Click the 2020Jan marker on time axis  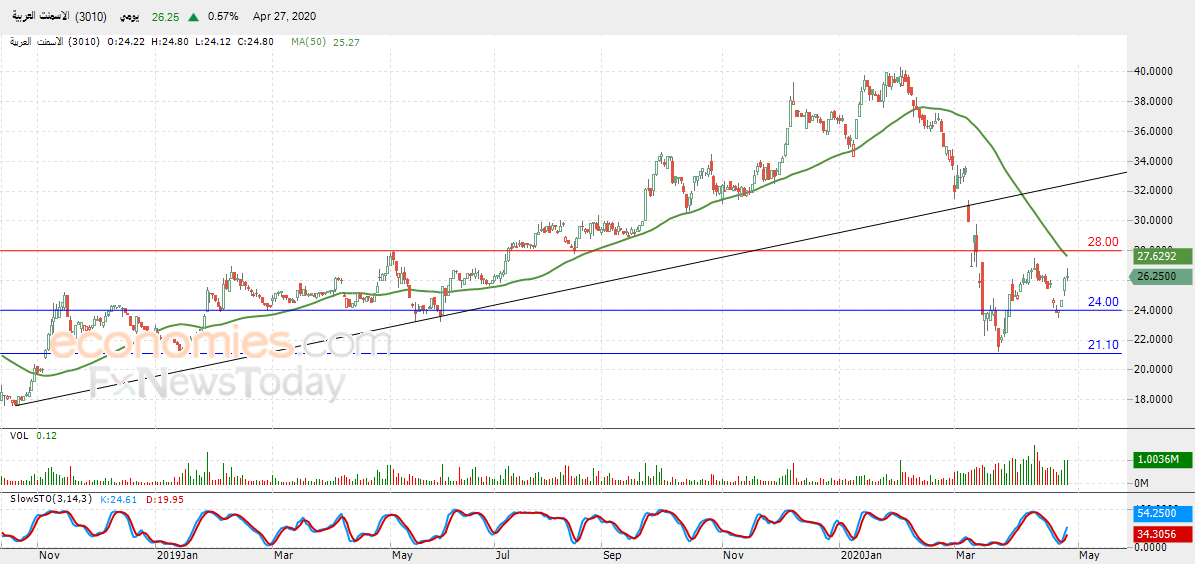pyautogui.click(x=859, y=556)
